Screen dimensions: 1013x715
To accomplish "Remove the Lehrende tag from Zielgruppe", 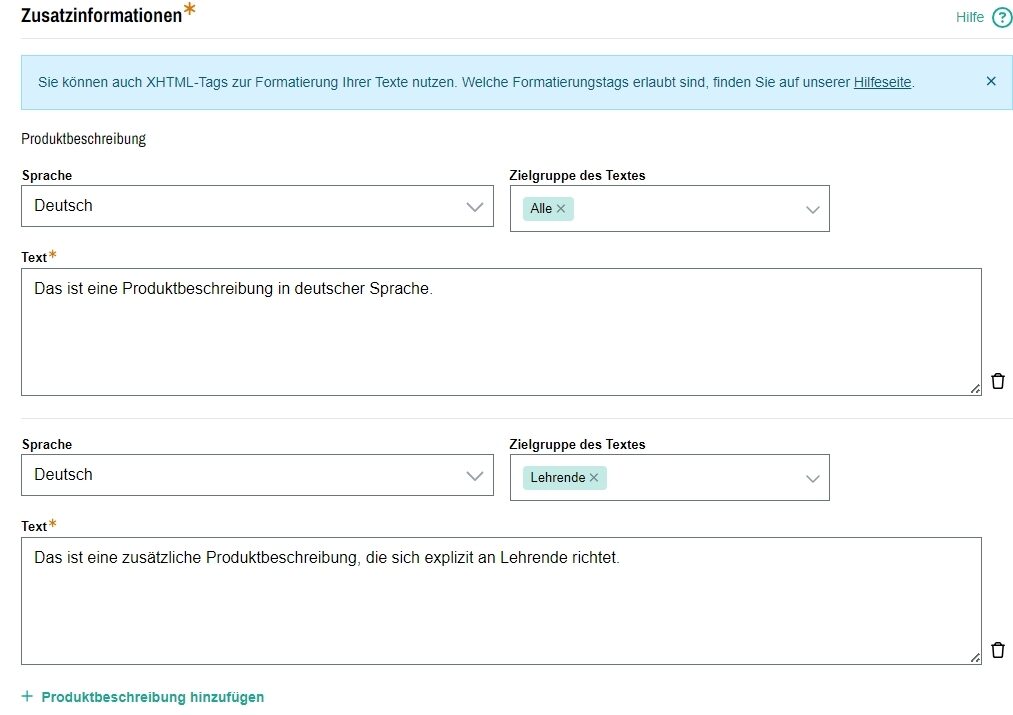I will click(594, 478).
